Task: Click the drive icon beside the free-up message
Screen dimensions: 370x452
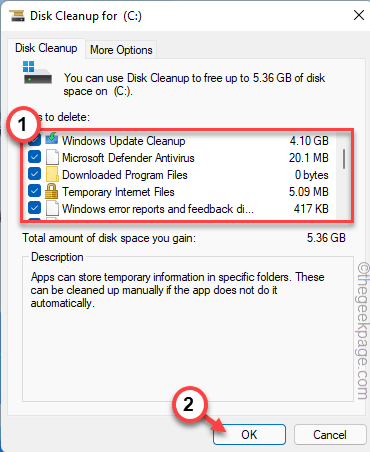Action: click(x=37, y=72)
